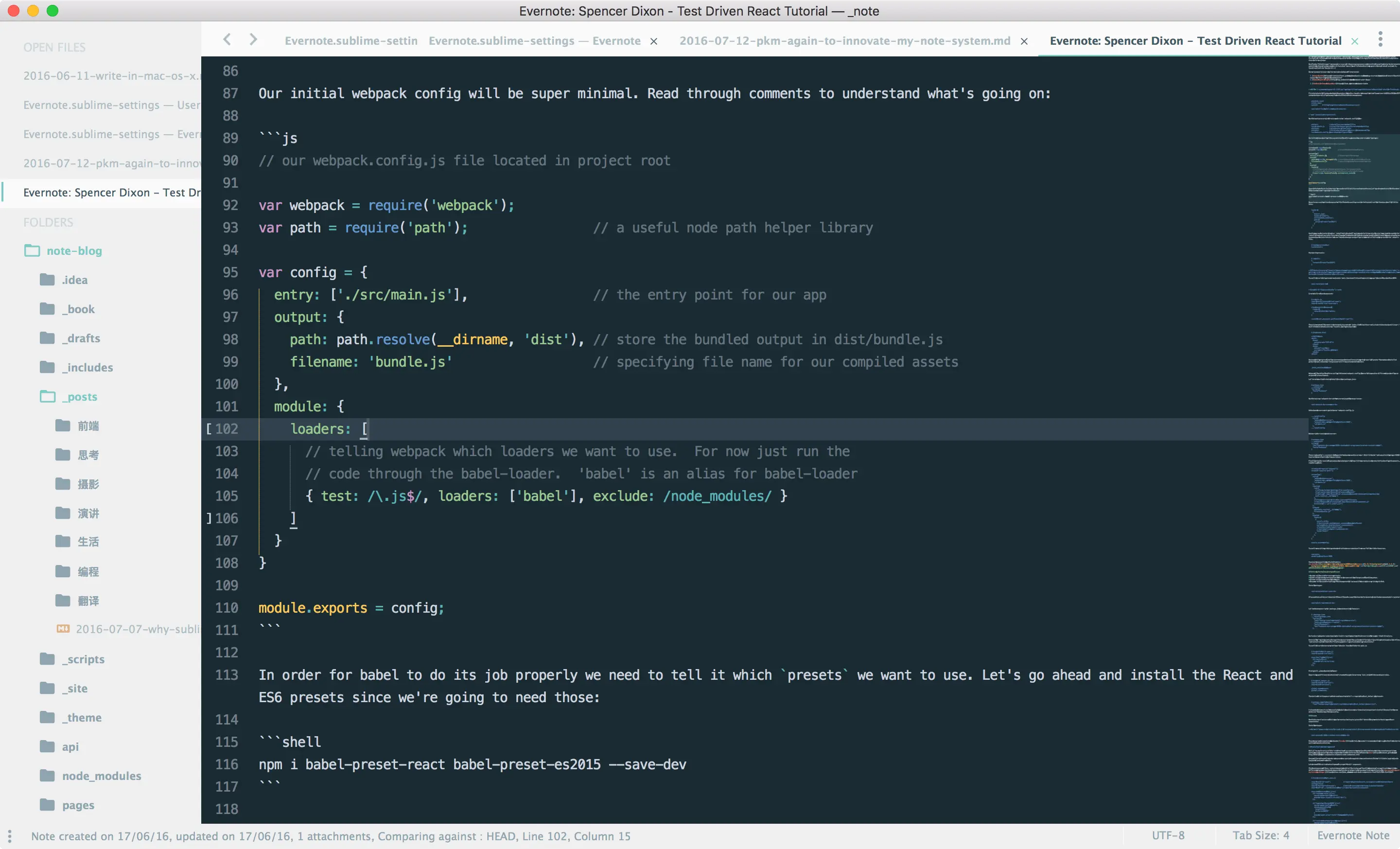Viewport: 1400px width, 849px height.
Task: Close the 2016-07-12-pkm-again tab
Action: (1024, 41)
